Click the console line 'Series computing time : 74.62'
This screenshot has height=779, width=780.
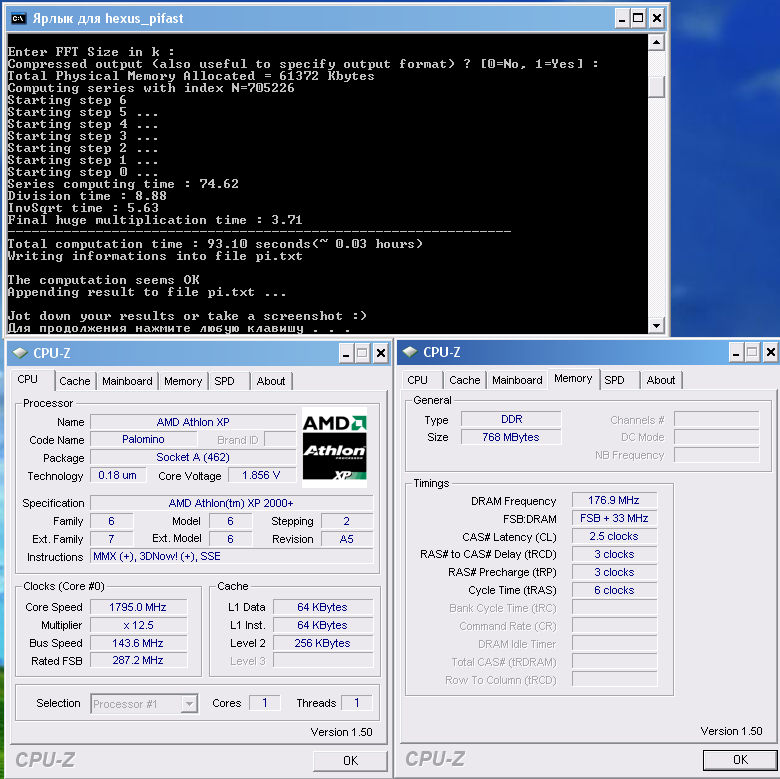click(x=123, y=184)
